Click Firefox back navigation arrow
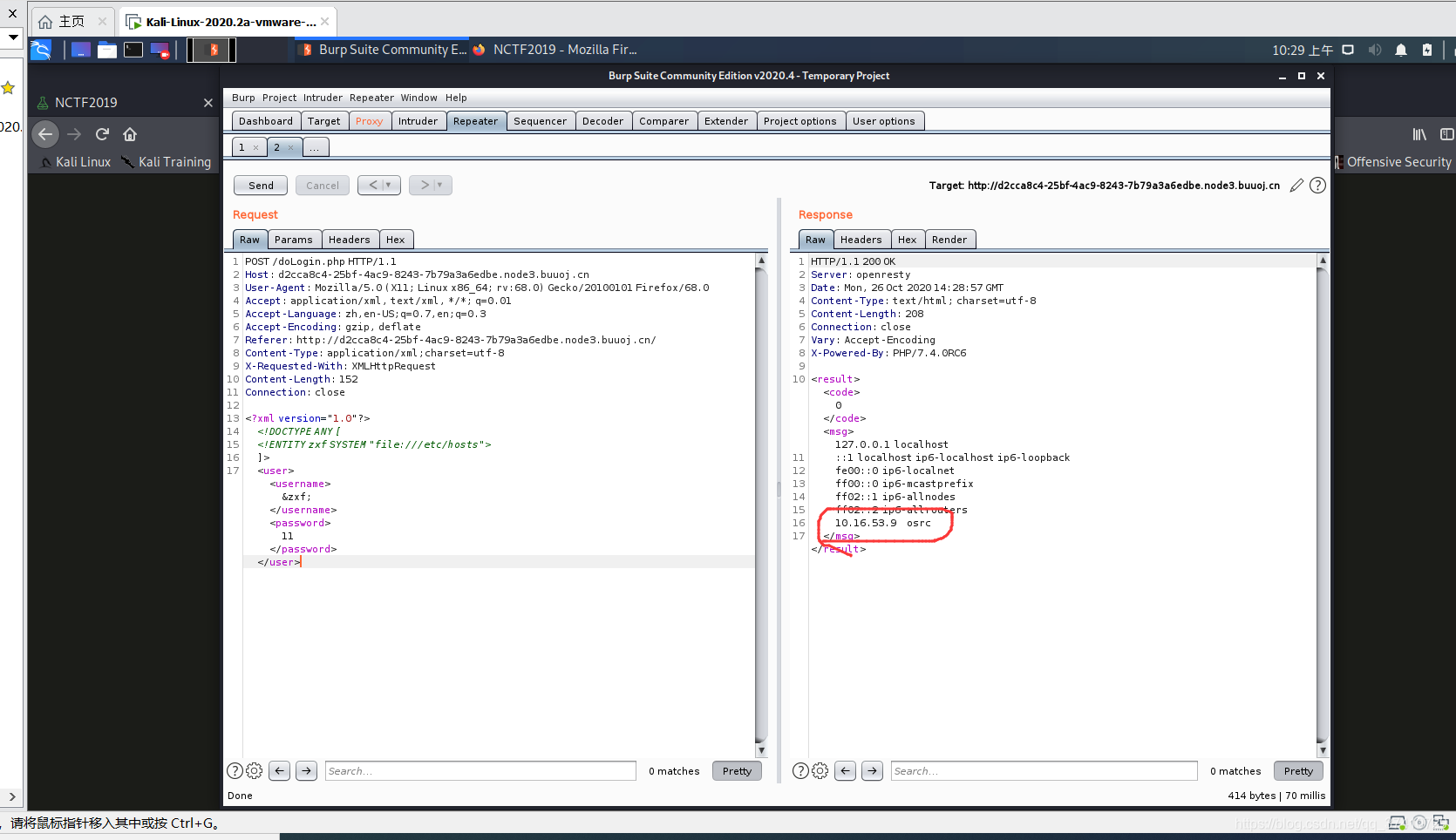The width and height of the screenshot is (1456, 840). pyautogui.click(x=45, y=134)
